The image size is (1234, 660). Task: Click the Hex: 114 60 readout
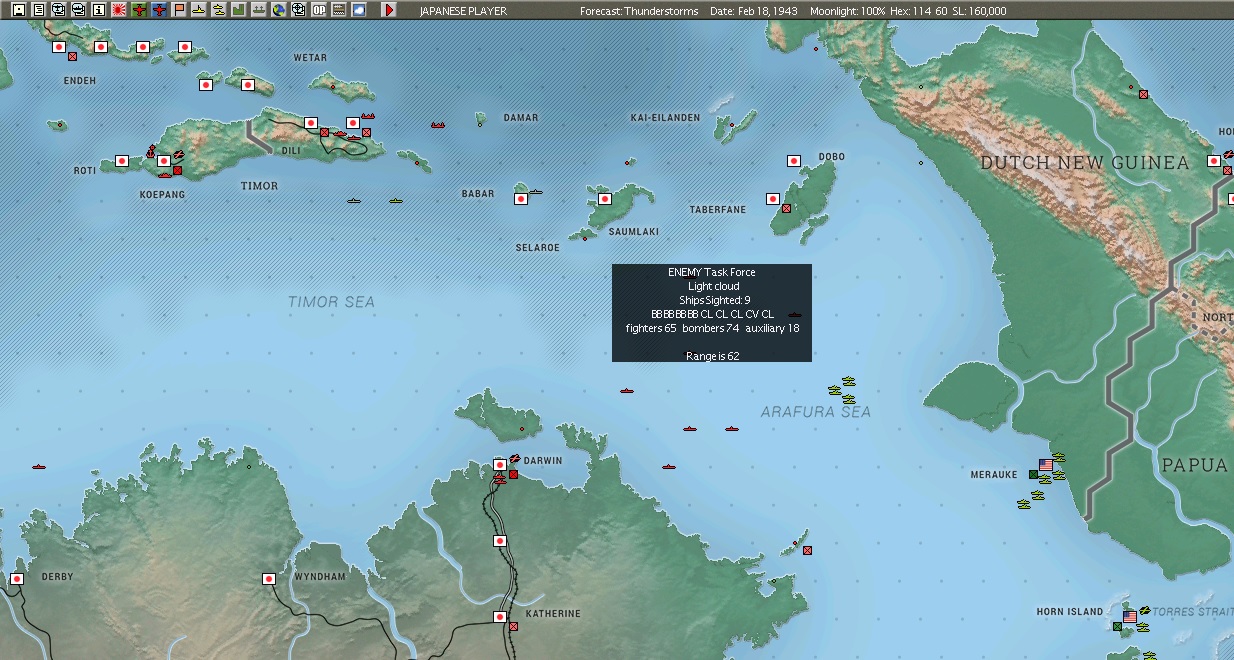920,11
